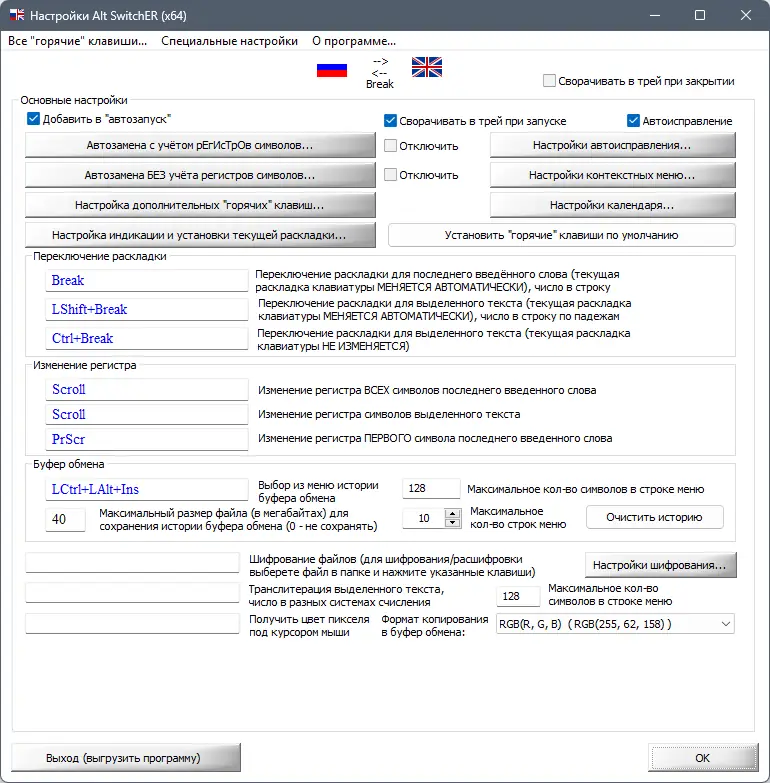Click 'Очистить историю' button
Screen dimensions: 770x783
coord(654,517)
